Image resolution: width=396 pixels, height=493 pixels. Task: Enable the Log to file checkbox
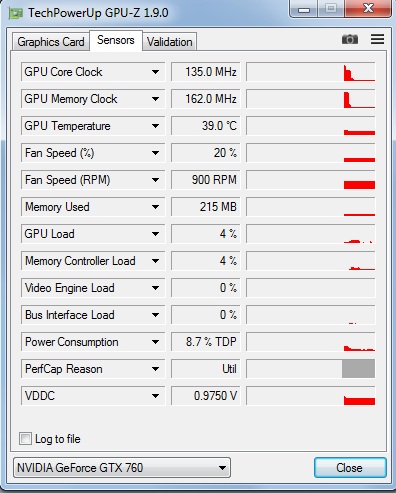click(x=25, y=439)
